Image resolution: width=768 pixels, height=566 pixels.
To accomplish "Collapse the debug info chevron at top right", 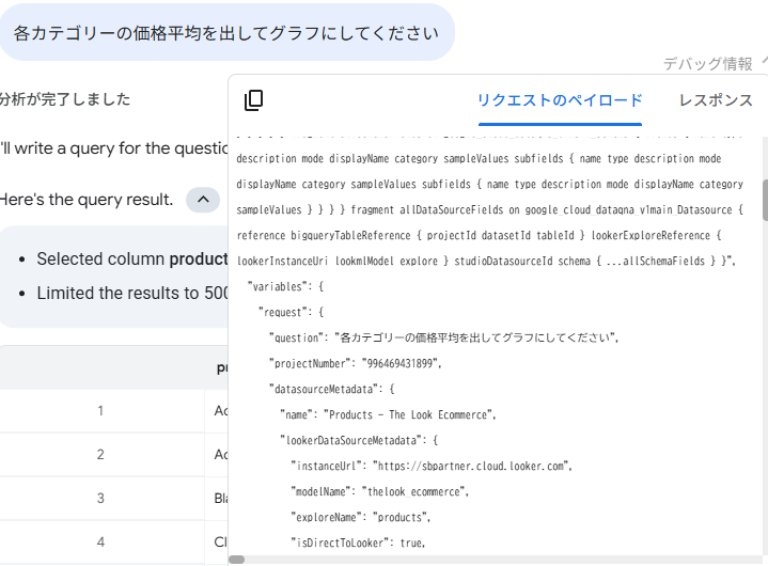I will click(x=764, y=63).
